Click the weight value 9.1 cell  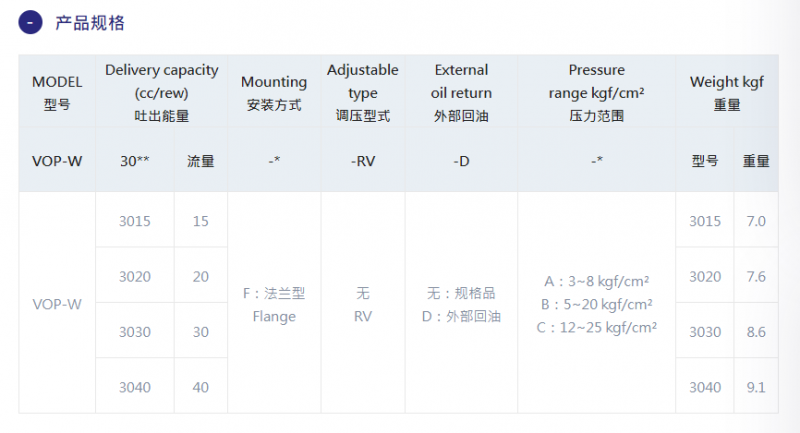coord(756,387)
